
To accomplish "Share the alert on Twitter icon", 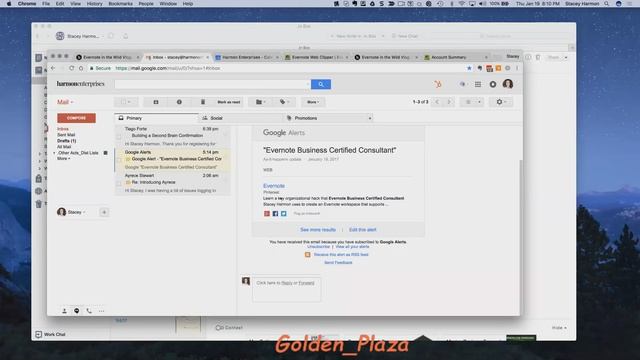I will (x=283, y=213).
